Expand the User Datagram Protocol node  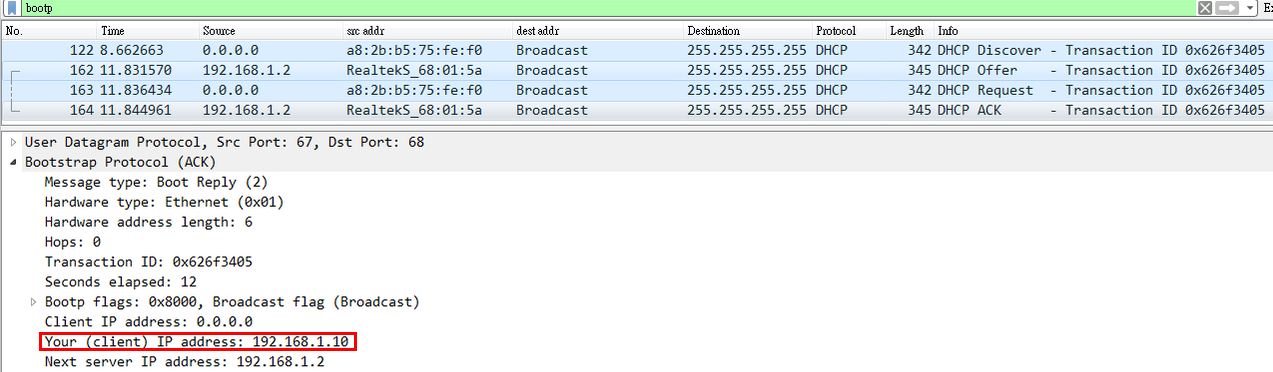pos(13,142)
